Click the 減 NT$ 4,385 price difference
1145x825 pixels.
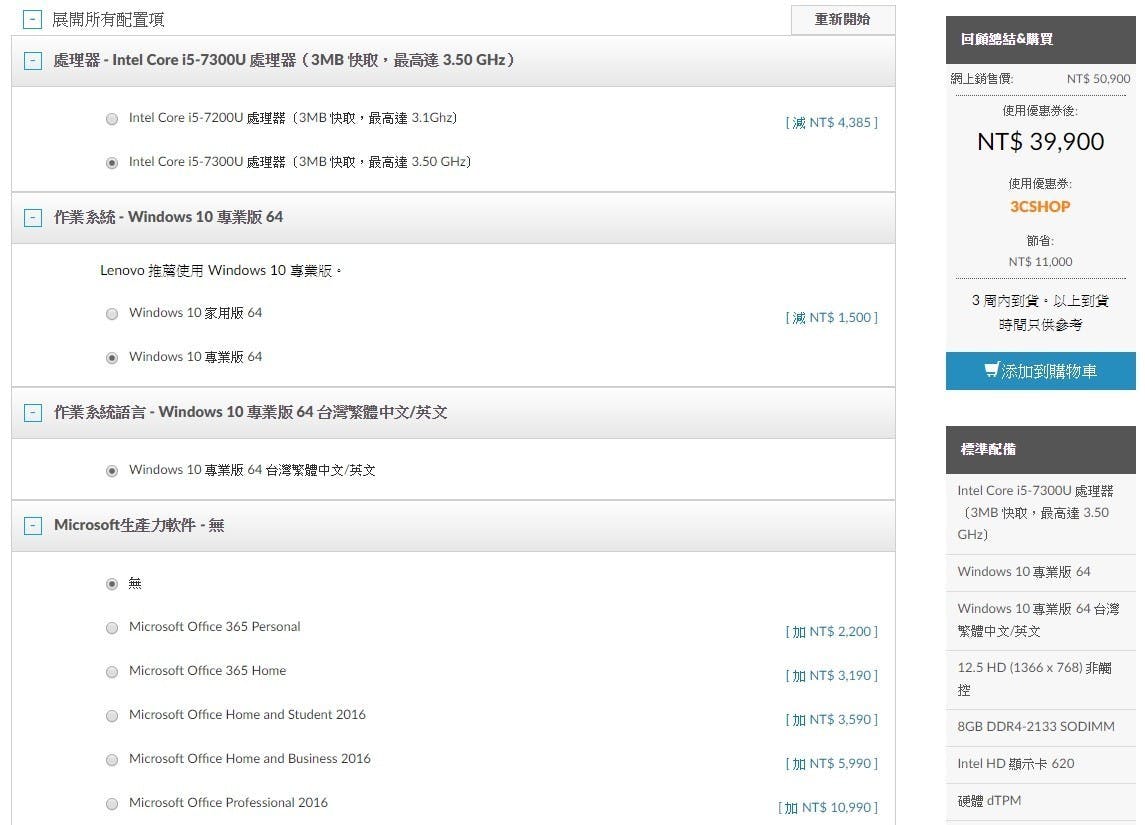[x=832, y=123]
